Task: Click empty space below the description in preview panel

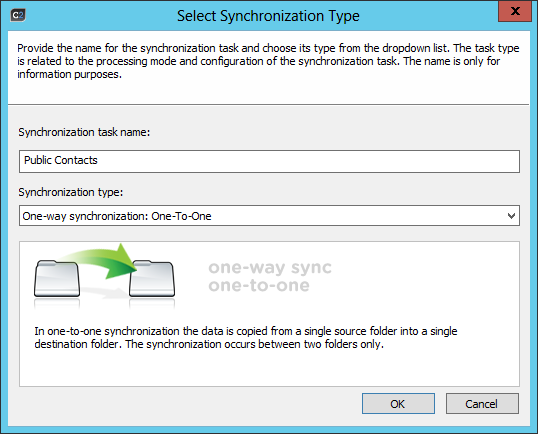Action: [x=269, y=369]
